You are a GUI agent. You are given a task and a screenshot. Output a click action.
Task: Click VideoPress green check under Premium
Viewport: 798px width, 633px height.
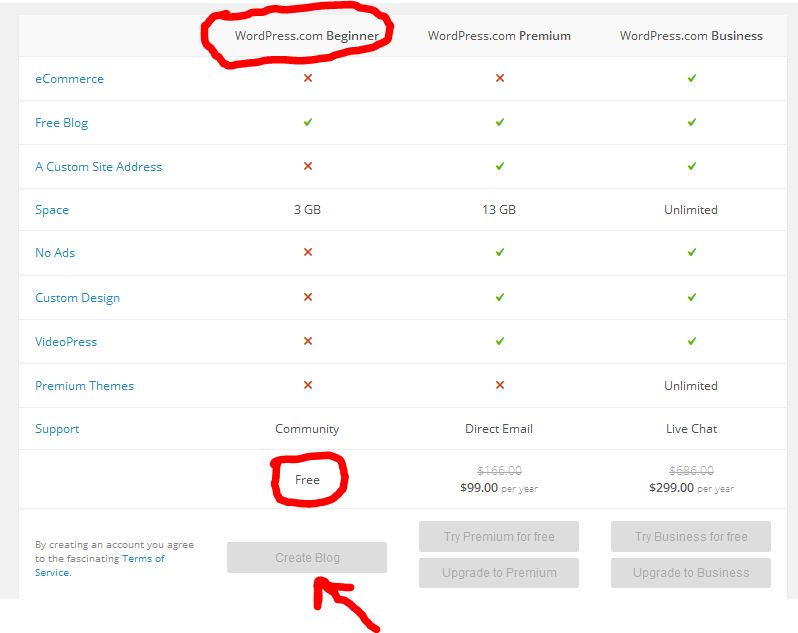(499, 341)
